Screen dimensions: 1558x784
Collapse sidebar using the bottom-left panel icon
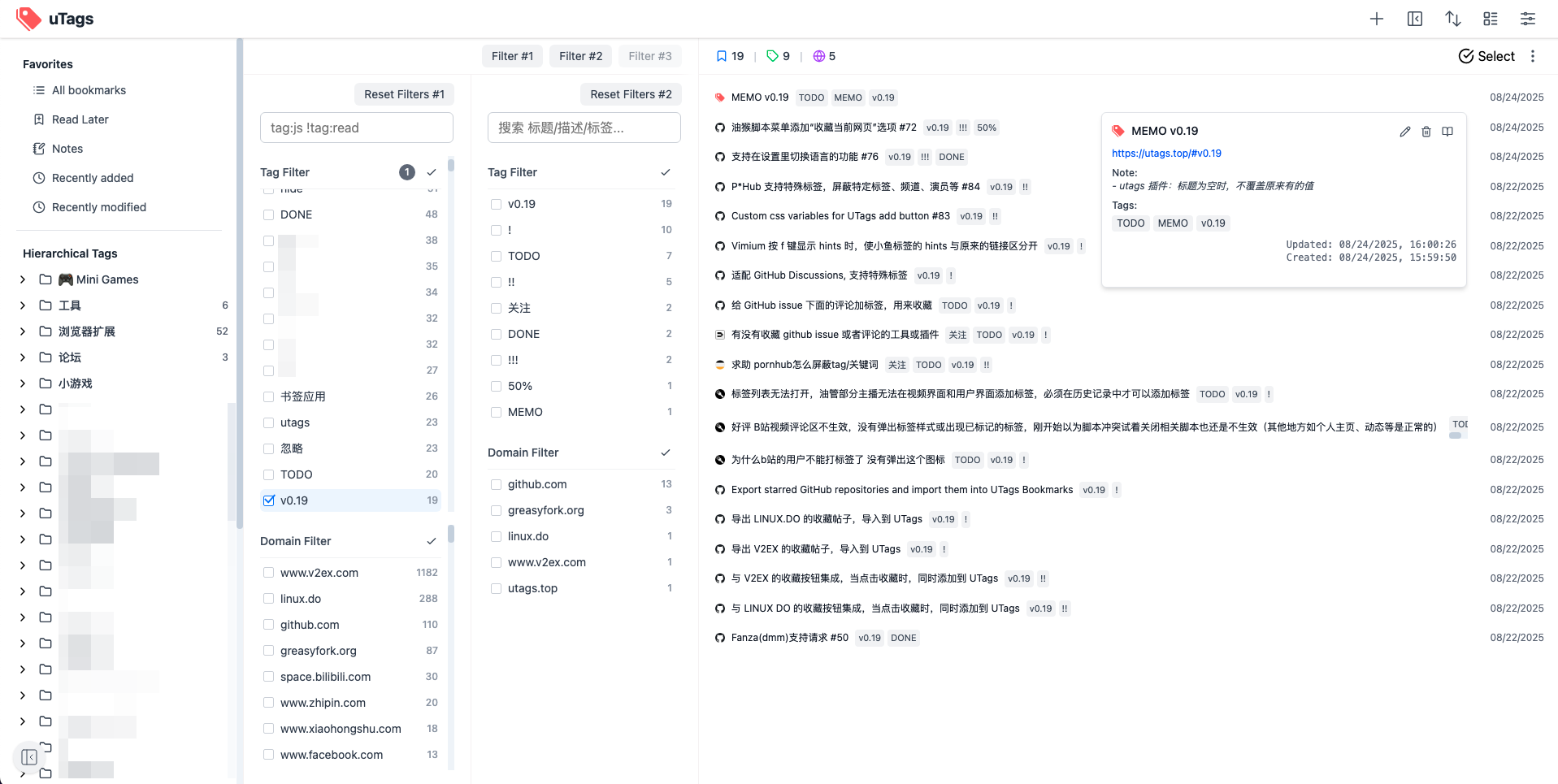pyautogui.click(x=29, y=757)
